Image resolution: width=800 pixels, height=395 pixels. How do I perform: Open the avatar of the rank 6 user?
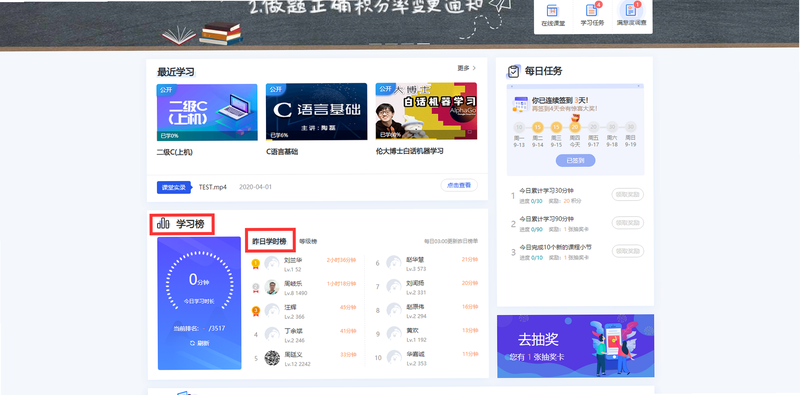[394, 263]
